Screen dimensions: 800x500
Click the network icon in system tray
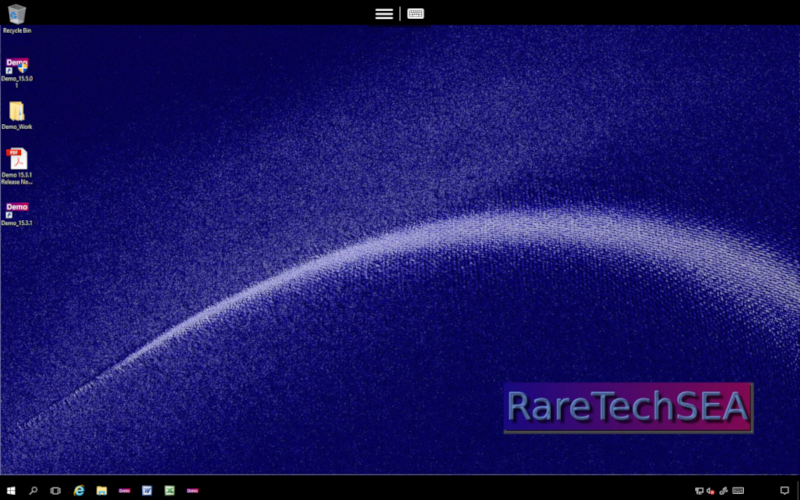[699, 490]
